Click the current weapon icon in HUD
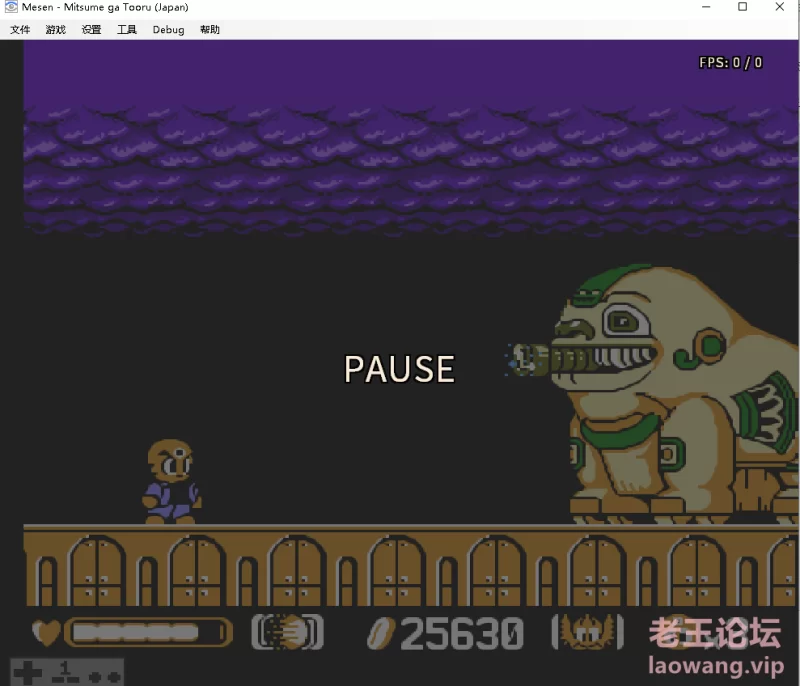This screenshot has width=800, height=686. (x=287, y=632)
